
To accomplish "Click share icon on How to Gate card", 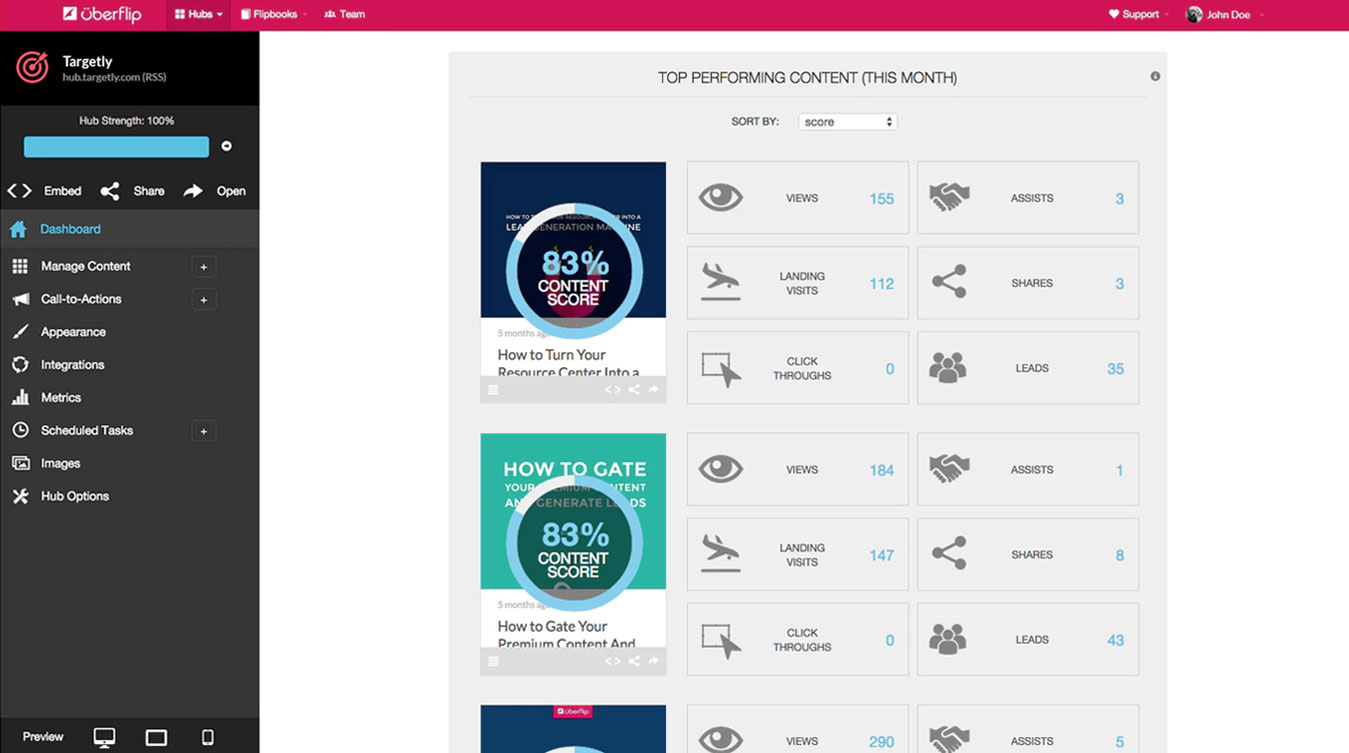I will coord(634,661).
